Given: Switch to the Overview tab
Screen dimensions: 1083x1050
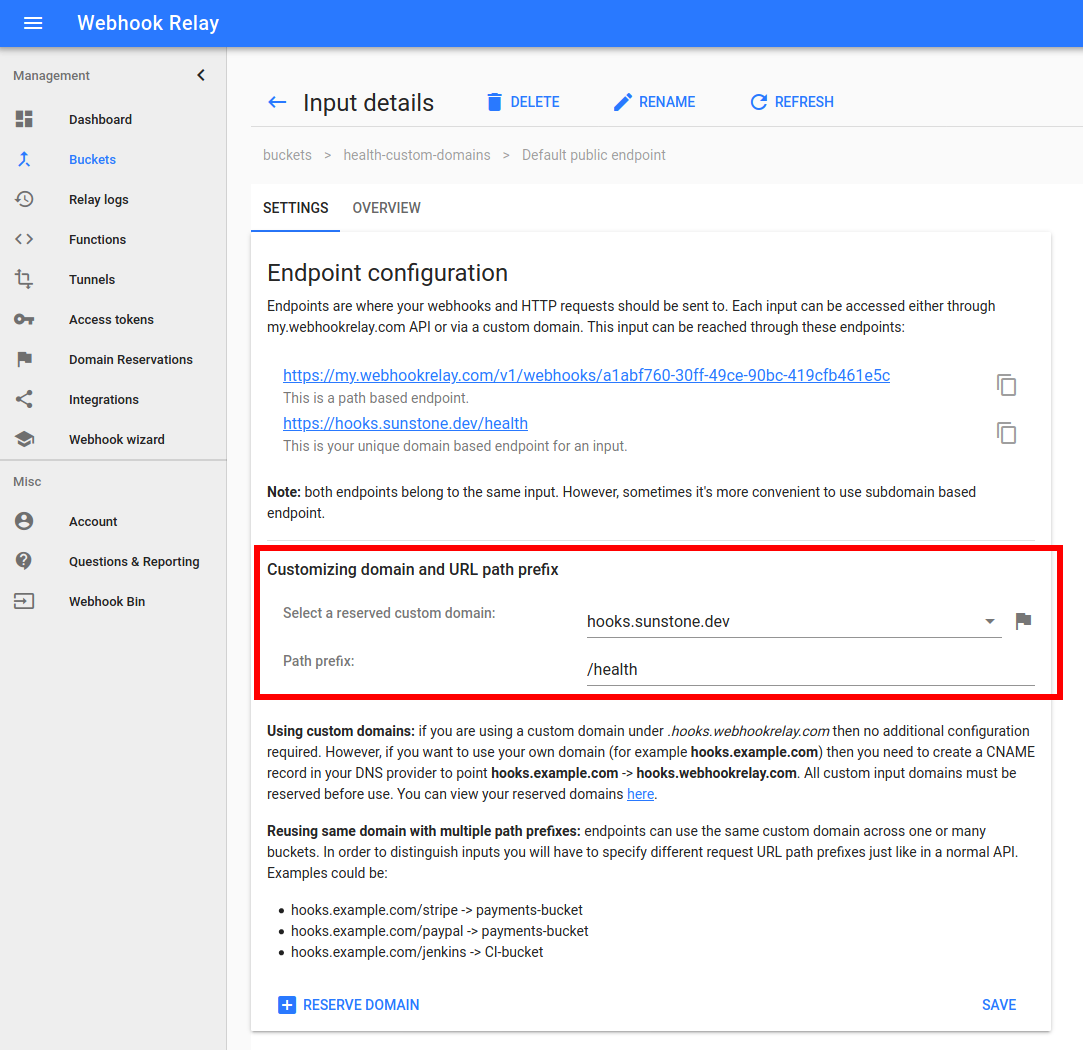Looking at the screenshot, I should click(x=386, y=208).
